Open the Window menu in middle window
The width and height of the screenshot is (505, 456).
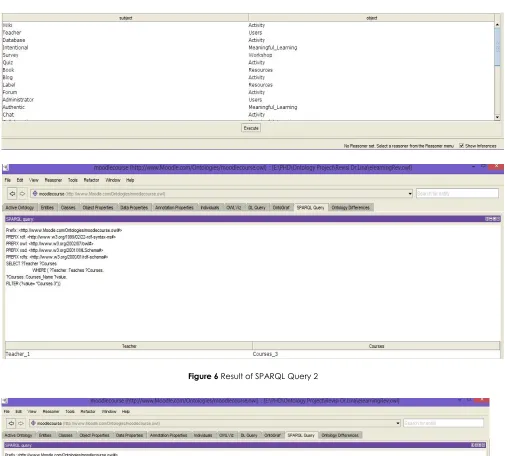click(113, 180)
